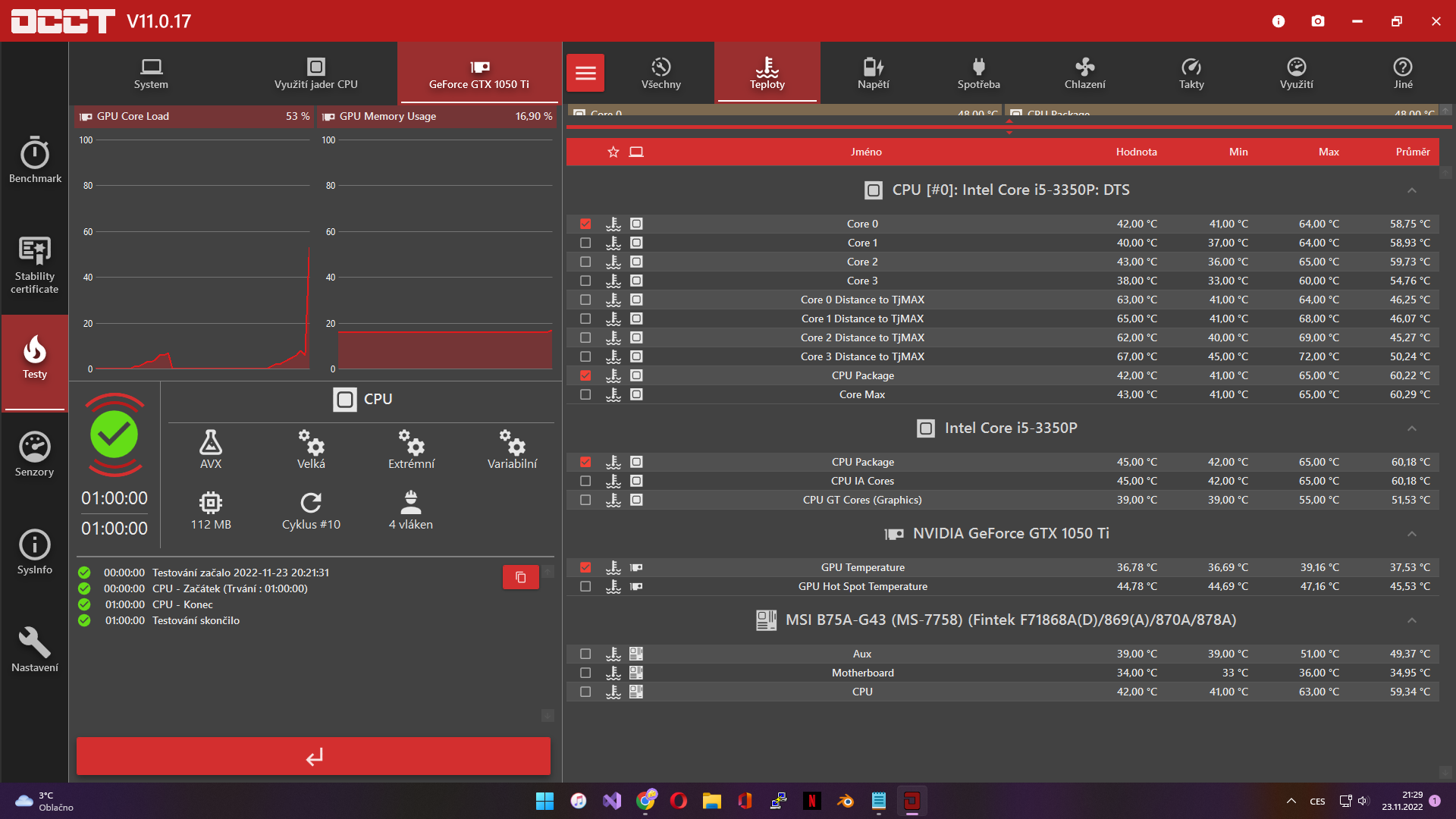Collapse the NVIDIA GeForce GTX 1050 Ti group
The height and width of the screenshot is (819, 1456).
click(x=1411, y=534)
